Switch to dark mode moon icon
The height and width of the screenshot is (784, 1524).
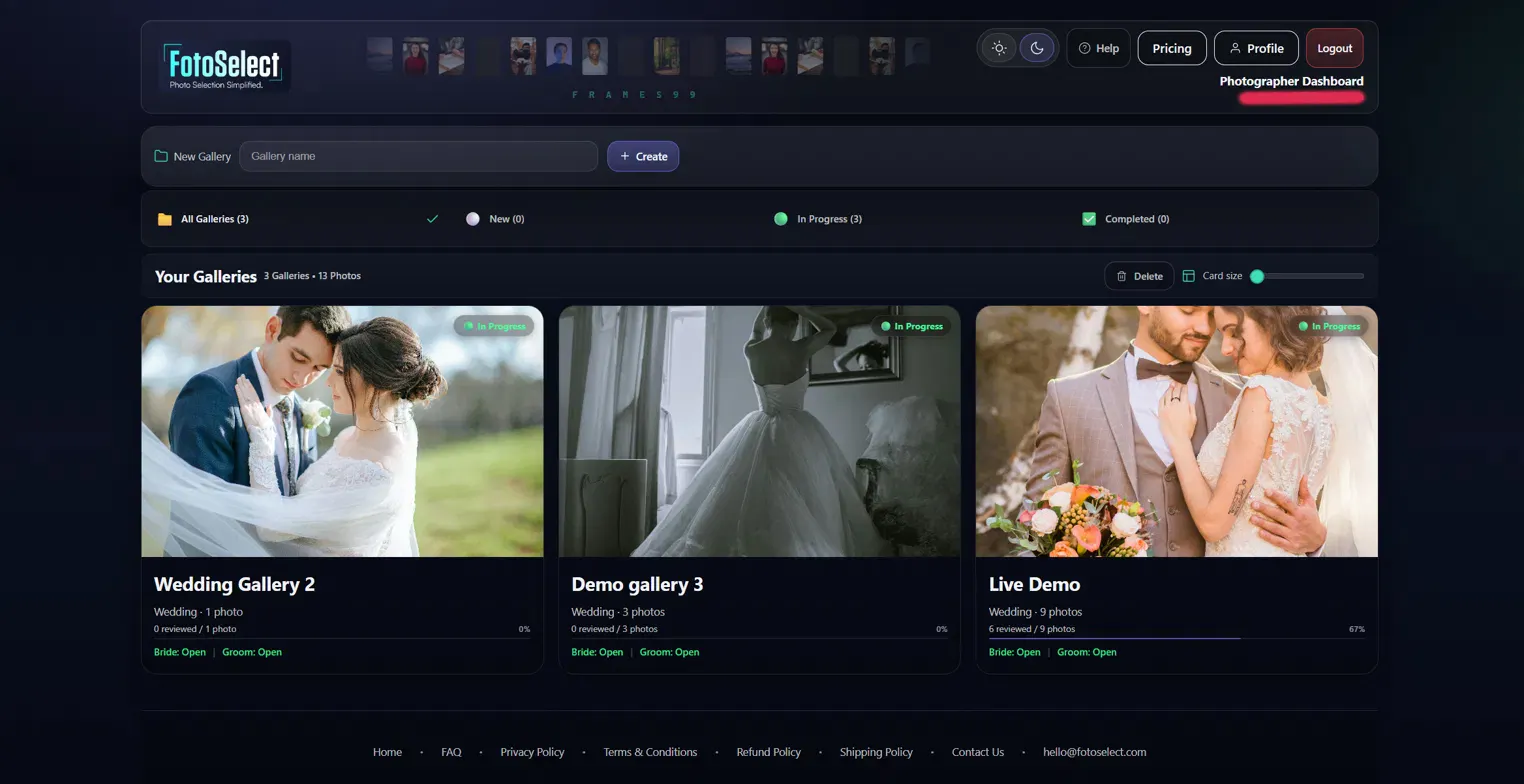click(1037, 48)
